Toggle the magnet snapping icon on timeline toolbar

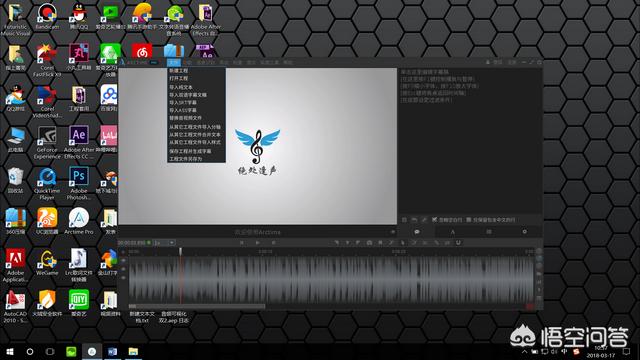tap(458, 242)
